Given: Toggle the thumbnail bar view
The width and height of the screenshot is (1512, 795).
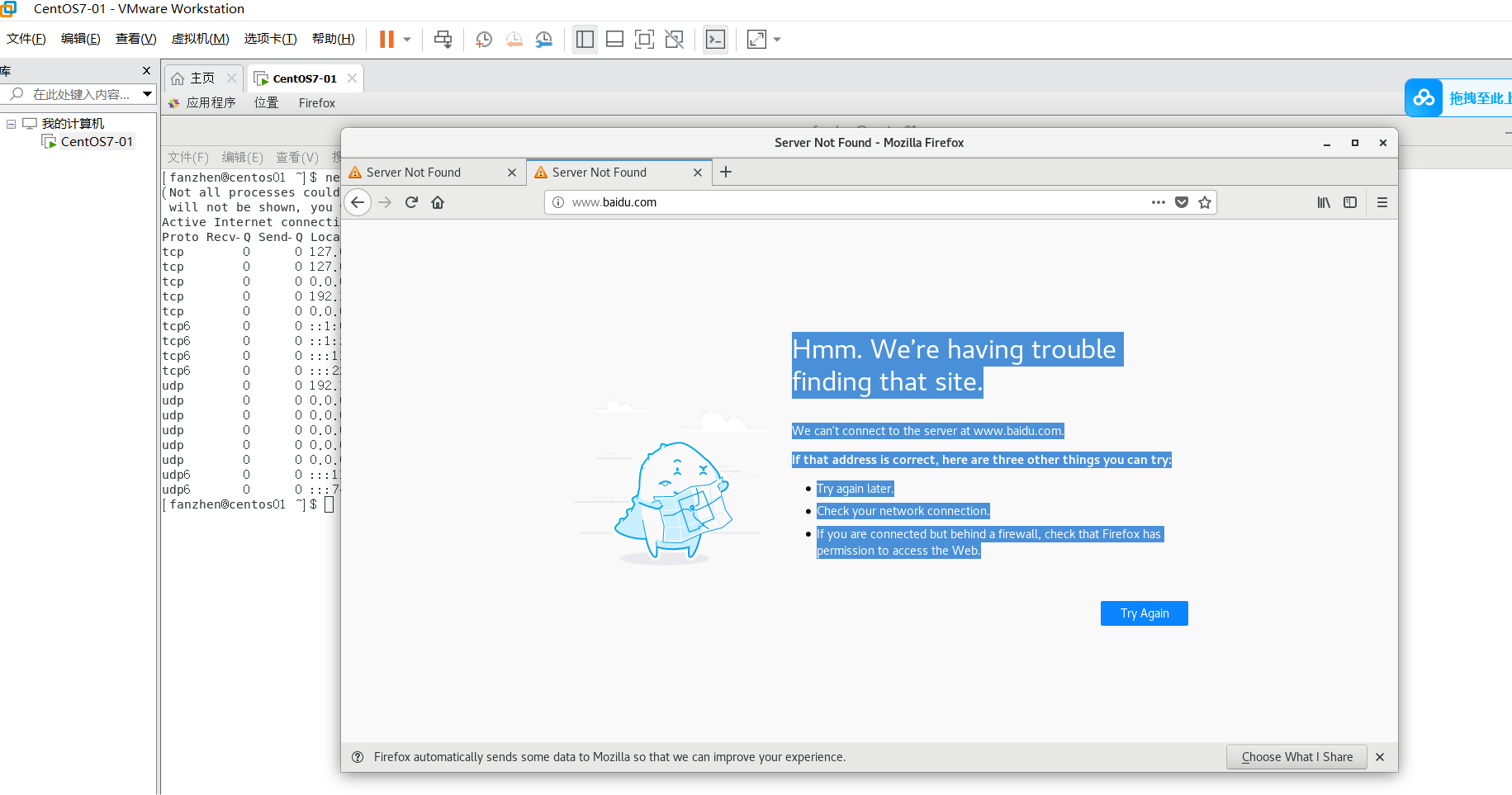Looking at the screenshot, I should [614, 39].
